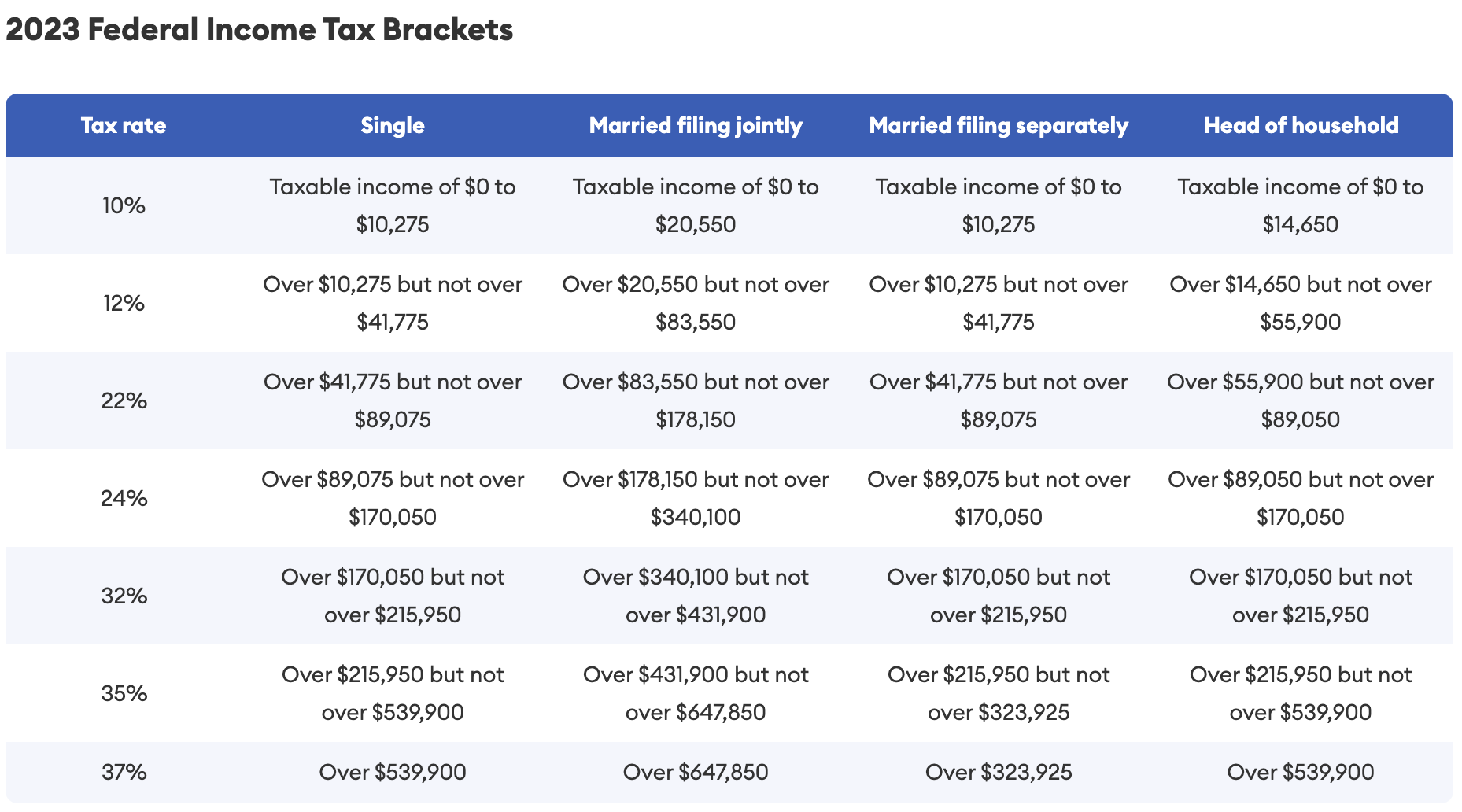Click the "Married filing jointly" column header
This screenshot has height=812, width=1462.
(x=696, y=126)
